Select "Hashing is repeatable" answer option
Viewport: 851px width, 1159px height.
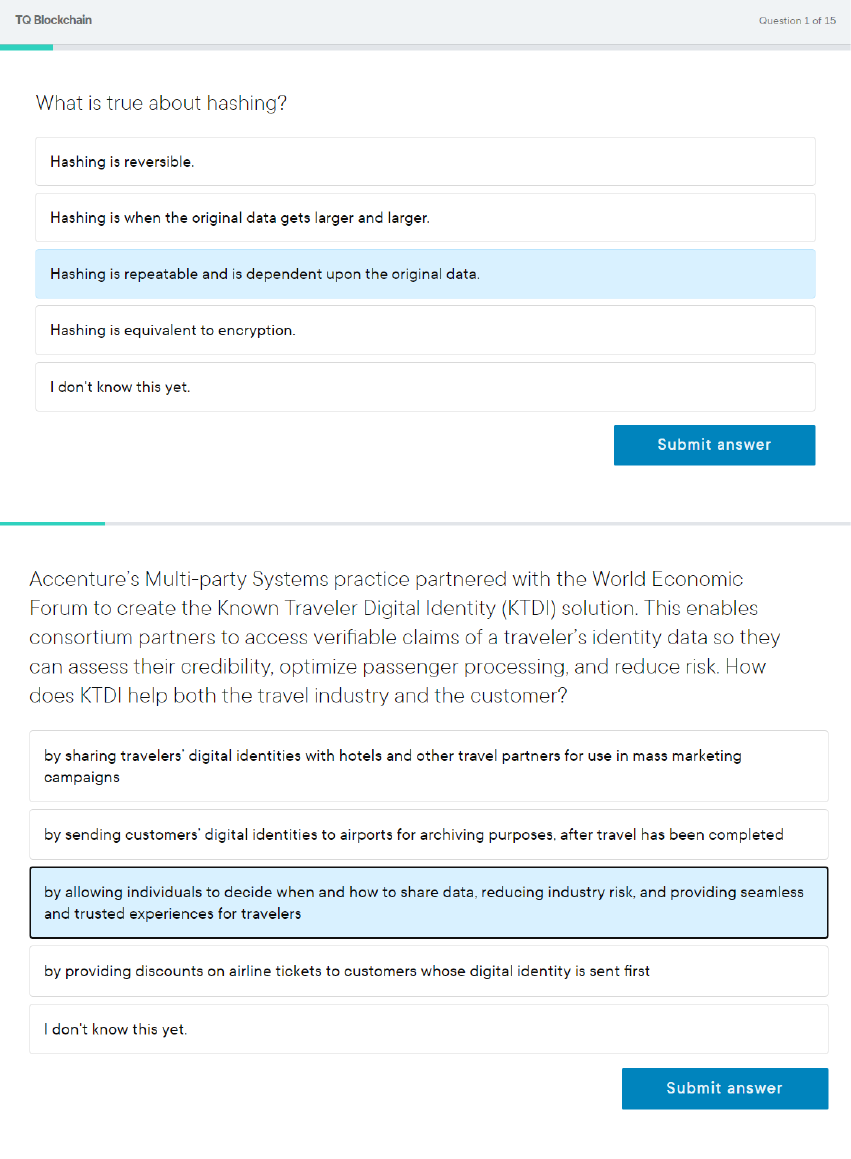pos(425,274)
